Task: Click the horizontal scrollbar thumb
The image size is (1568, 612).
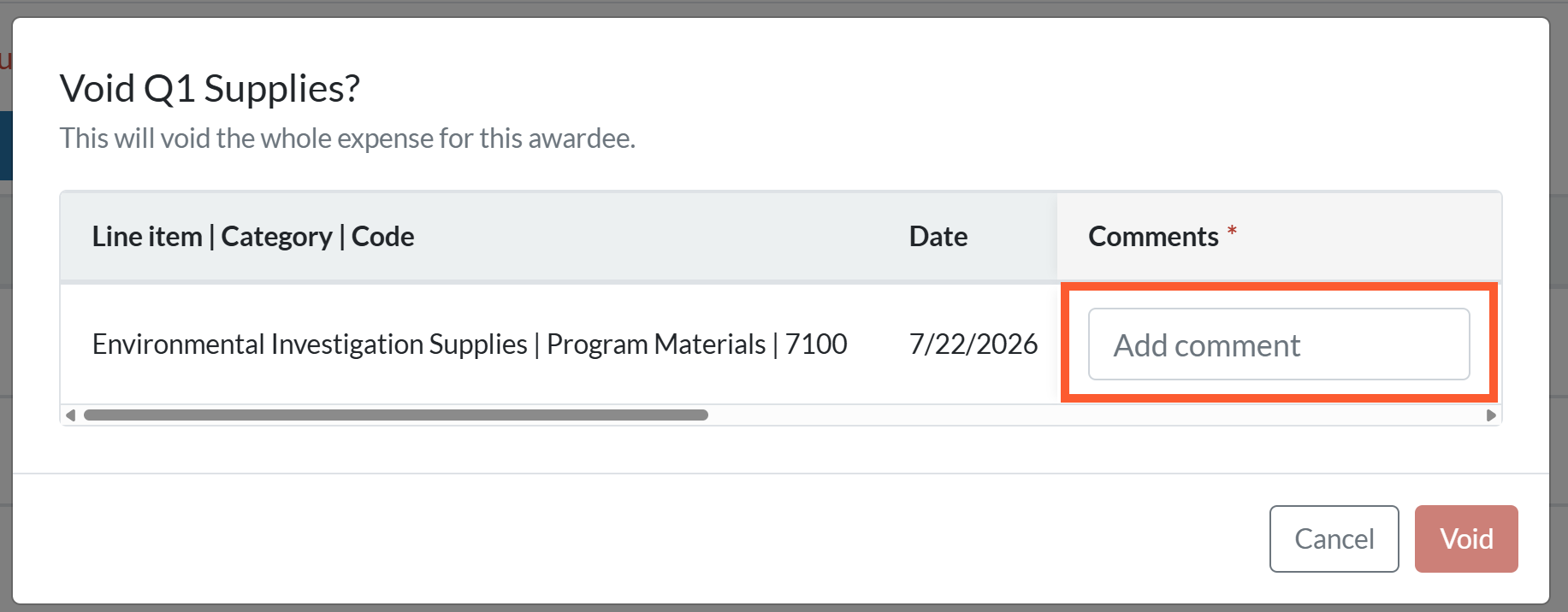Action: point(396,415)
